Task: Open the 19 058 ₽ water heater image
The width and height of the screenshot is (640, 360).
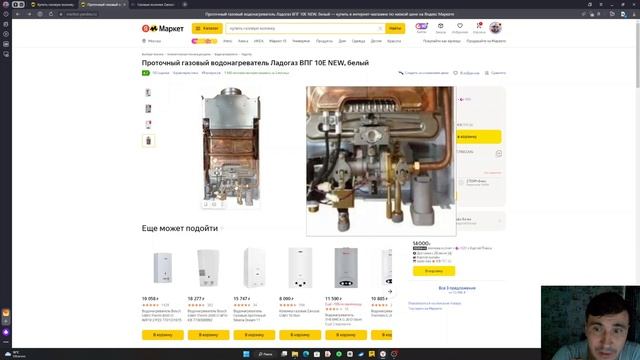Action: coord(162,268)
